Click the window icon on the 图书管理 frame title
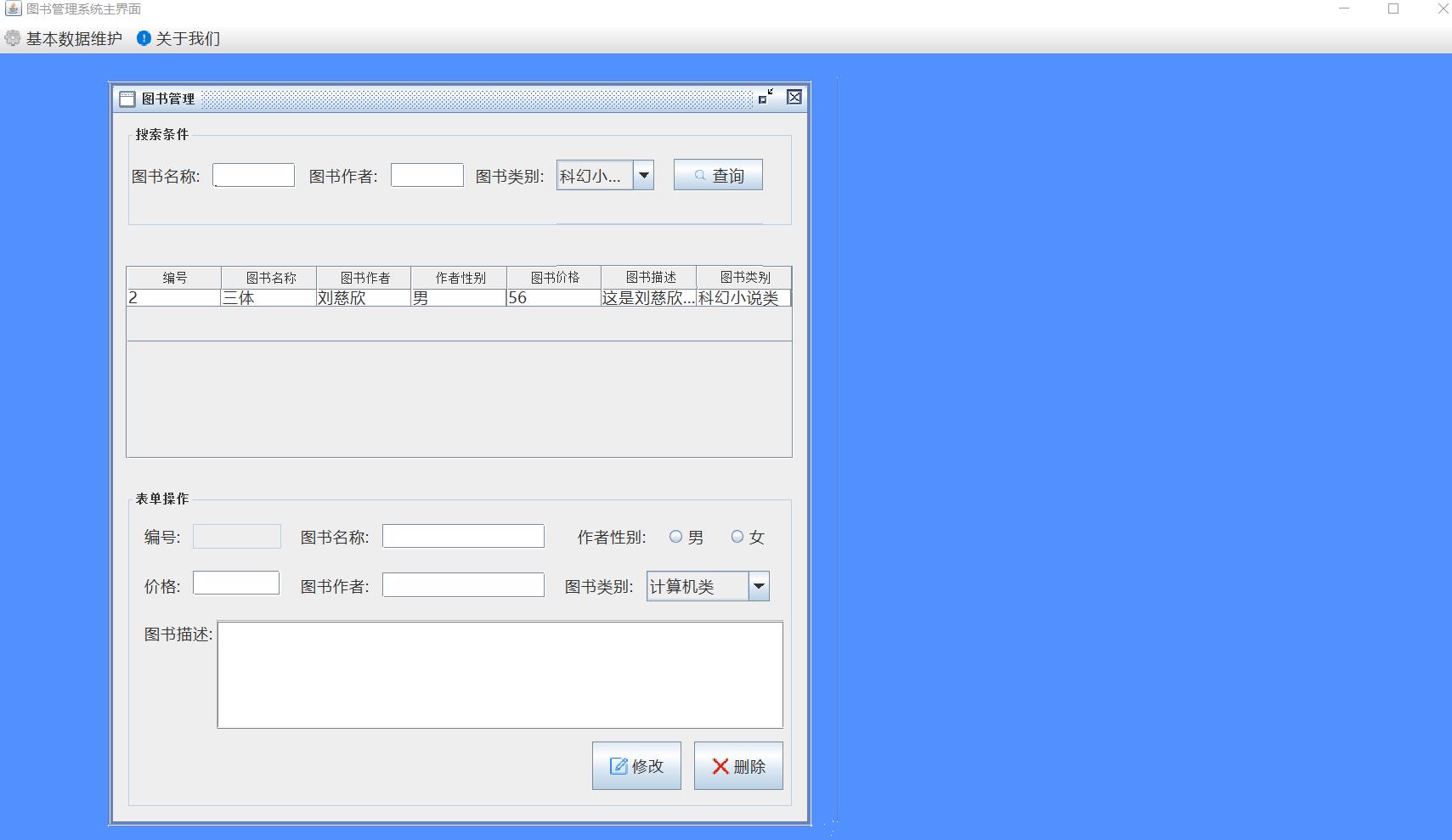 [x=127, y=98]
